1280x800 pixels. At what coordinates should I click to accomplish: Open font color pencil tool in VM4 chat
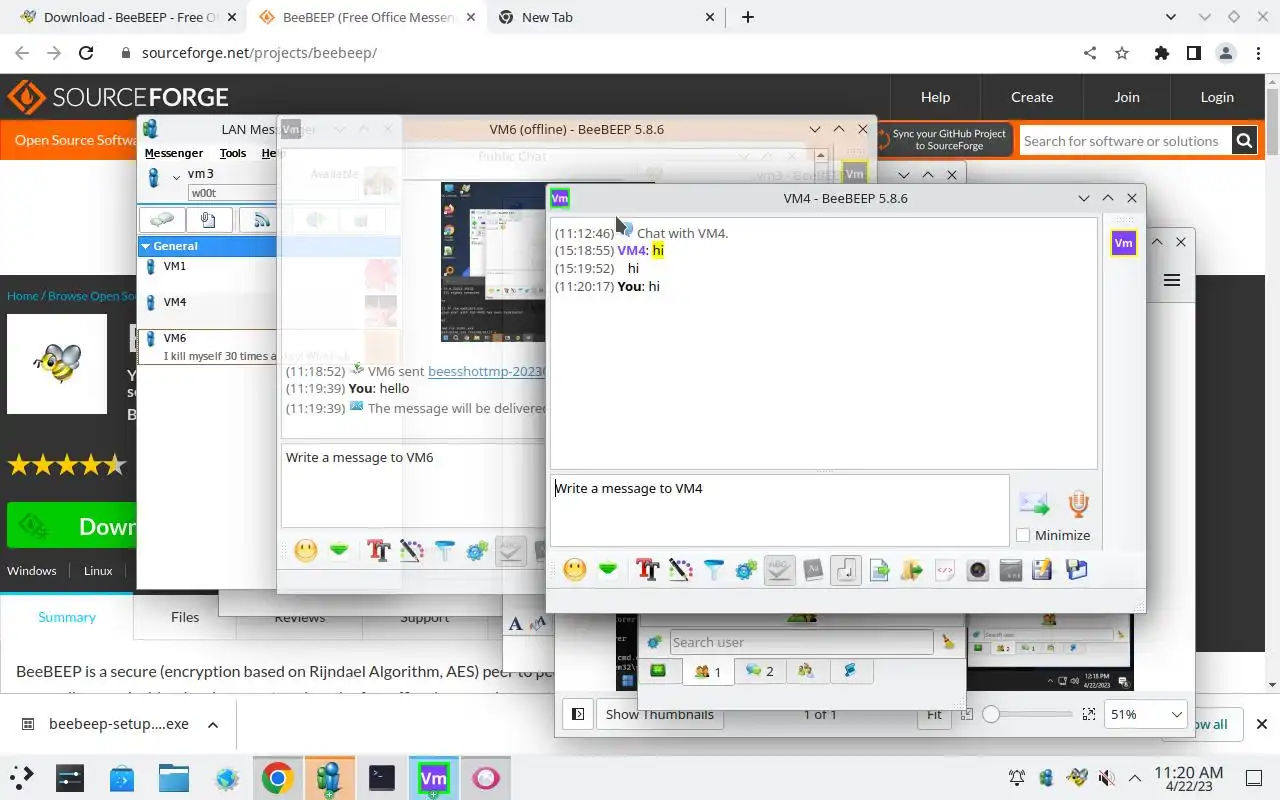tap(681, 570)
